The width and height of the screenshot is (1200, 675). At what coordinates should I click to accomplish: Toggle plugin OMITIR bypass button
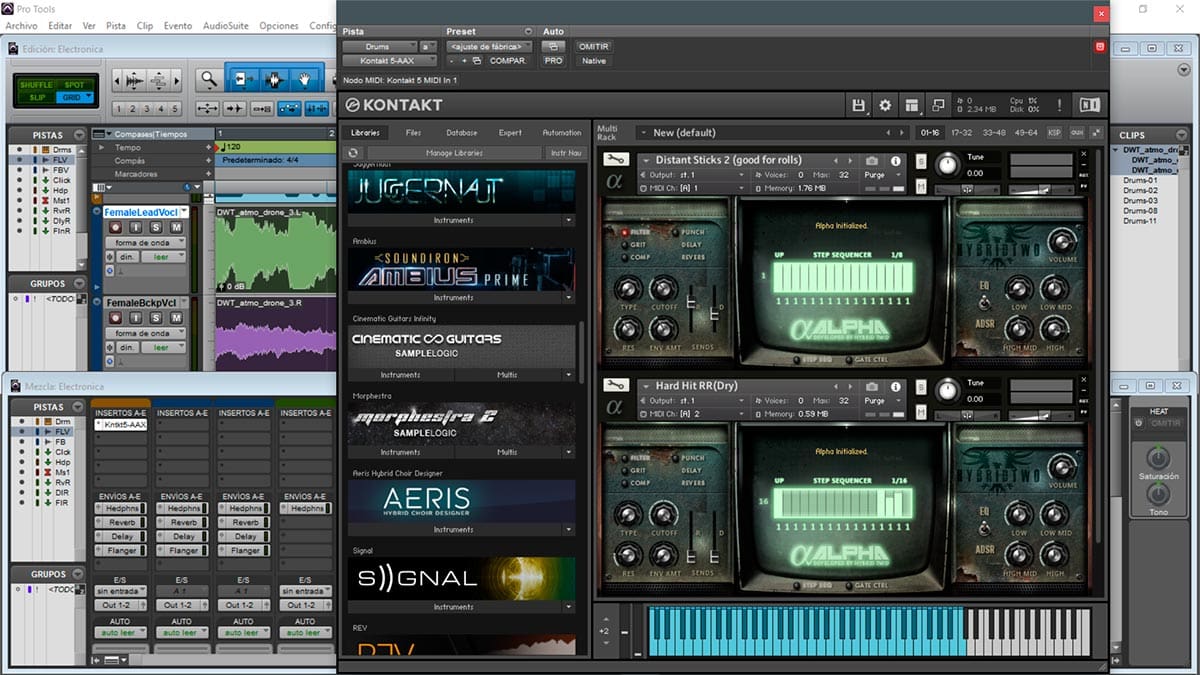[593, 46]
